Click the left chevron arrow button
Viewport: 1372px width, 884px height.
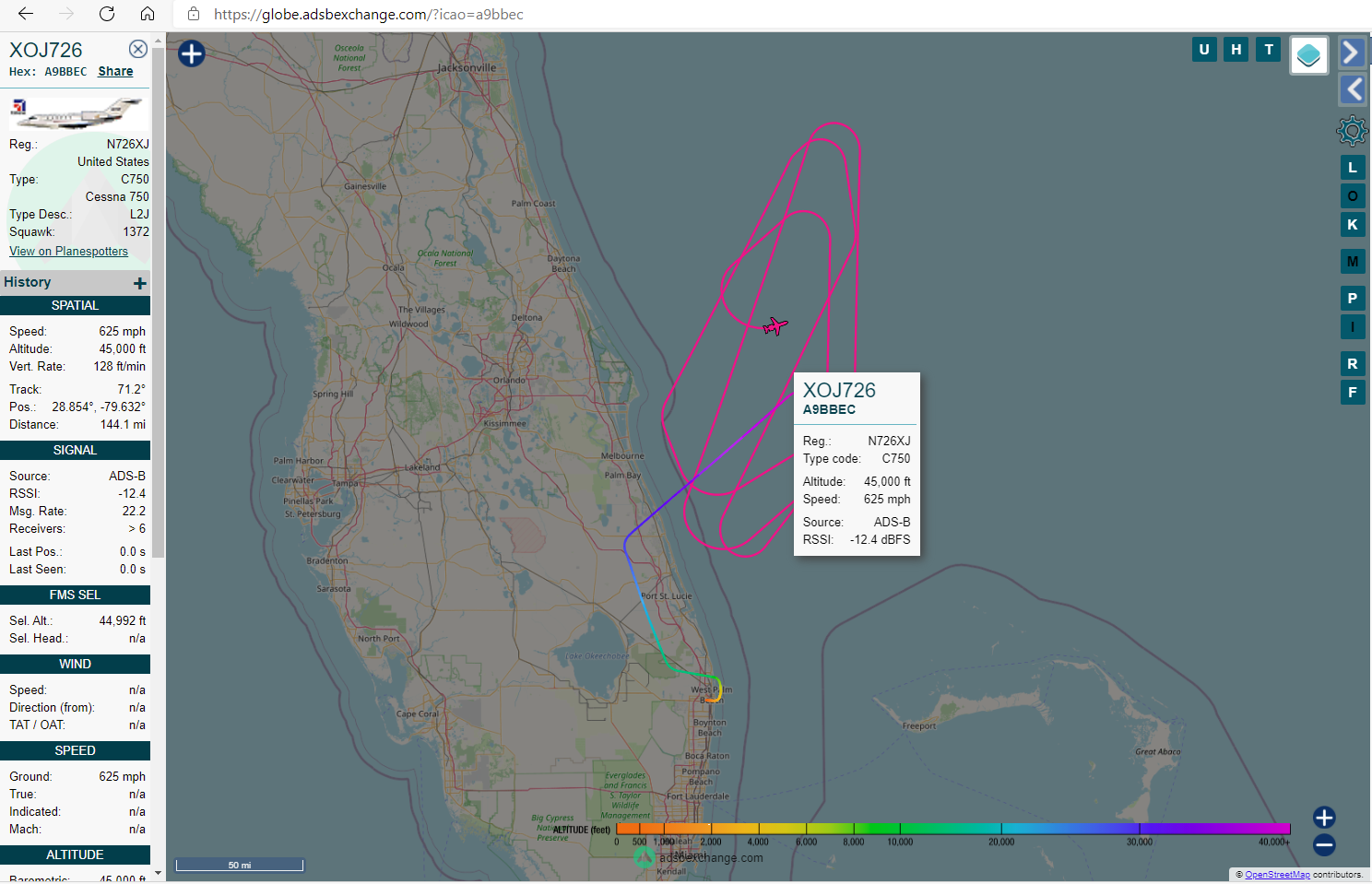pos(1352,89)
